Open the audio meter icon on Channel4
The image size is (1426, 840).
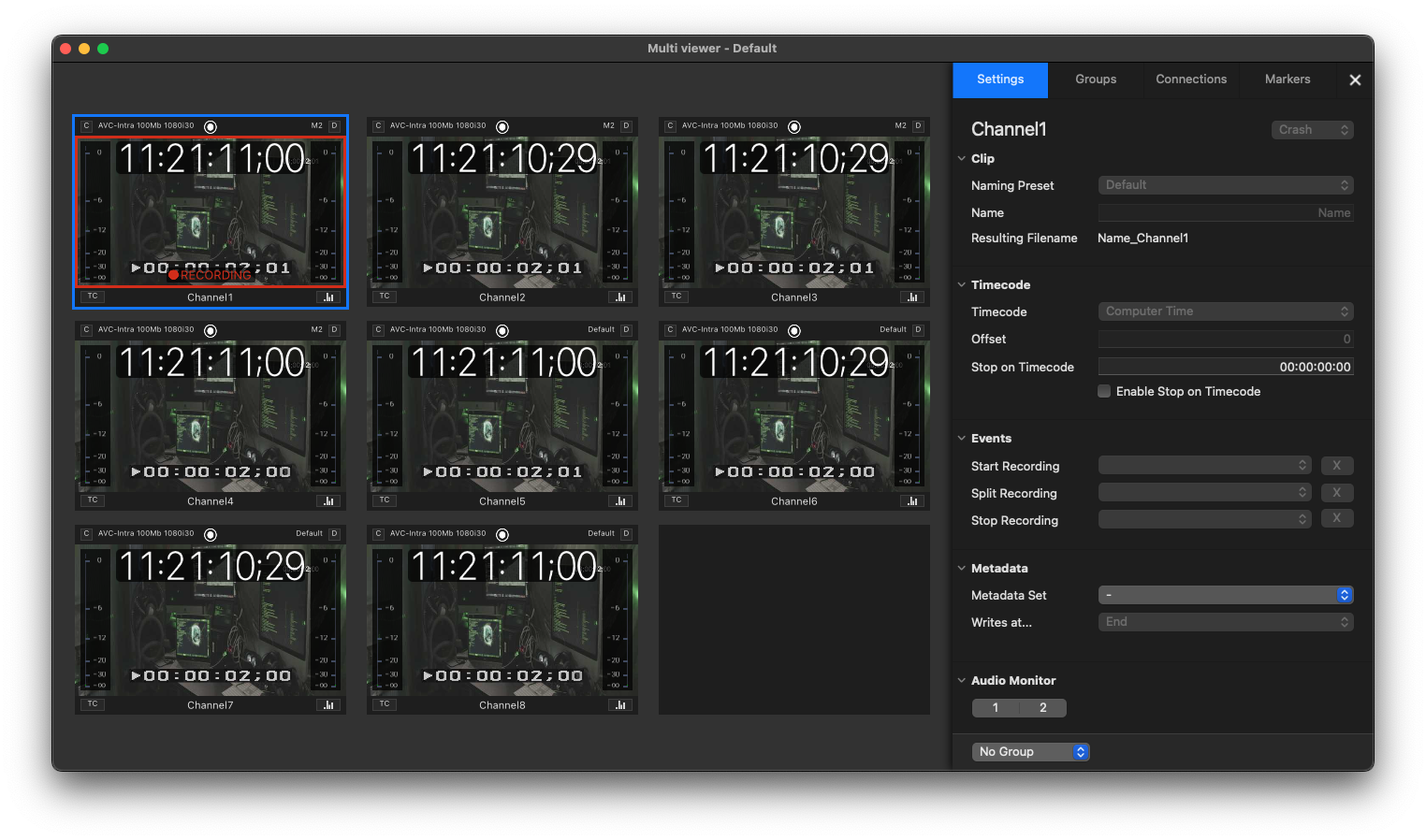pyautogui.click(x=328, y=501)
